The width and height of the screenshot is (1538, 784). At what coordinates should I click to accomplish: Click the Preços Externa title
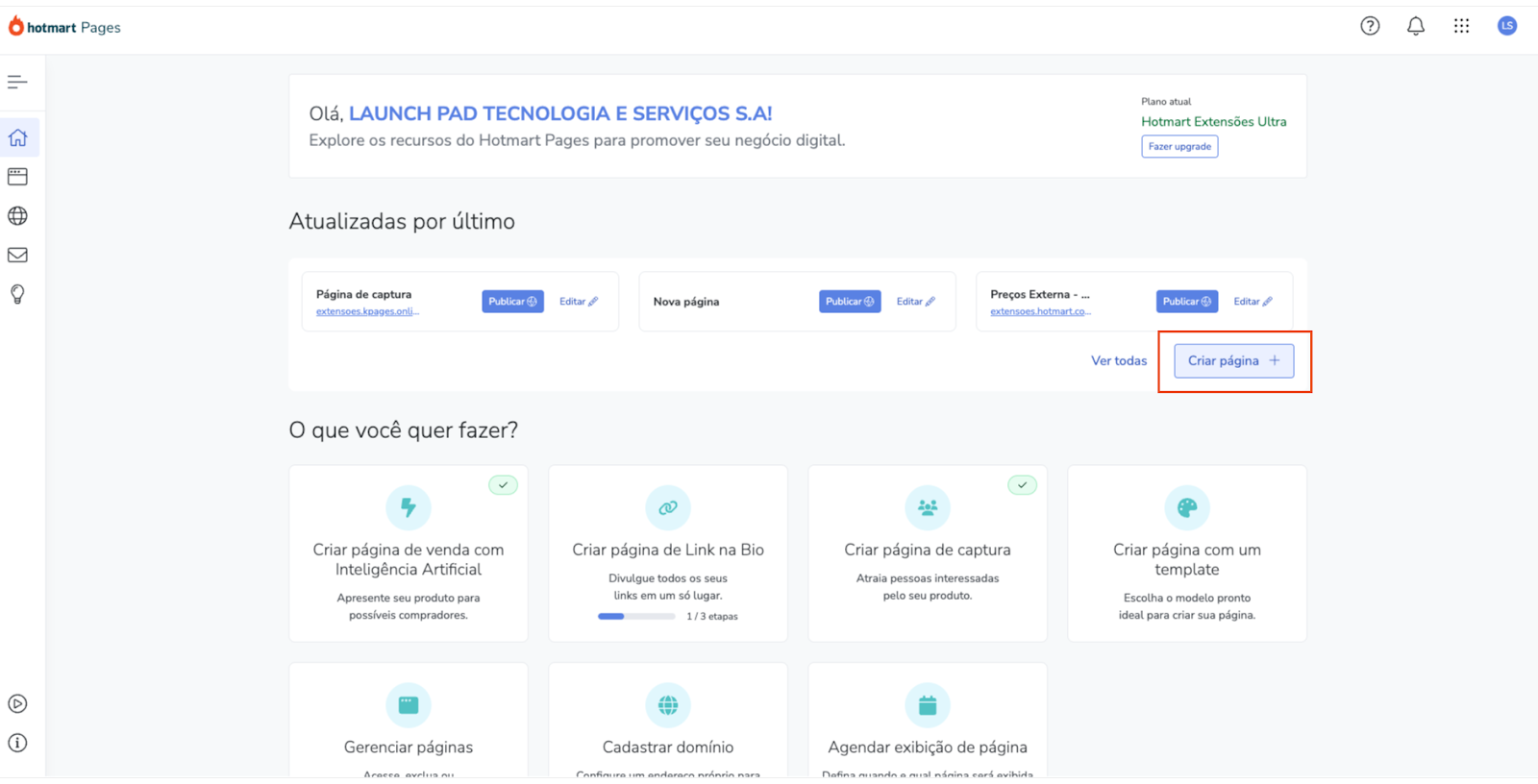click(1040, 294)
